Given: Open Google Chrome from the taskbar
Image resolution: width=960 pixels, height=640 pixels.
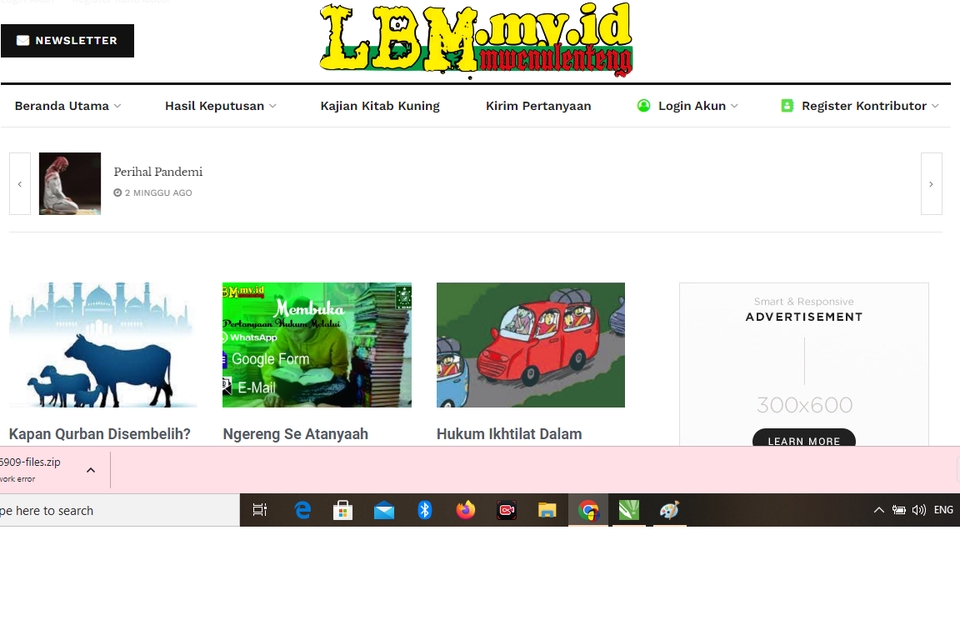Looking at the screenshot, I should 589,510.
